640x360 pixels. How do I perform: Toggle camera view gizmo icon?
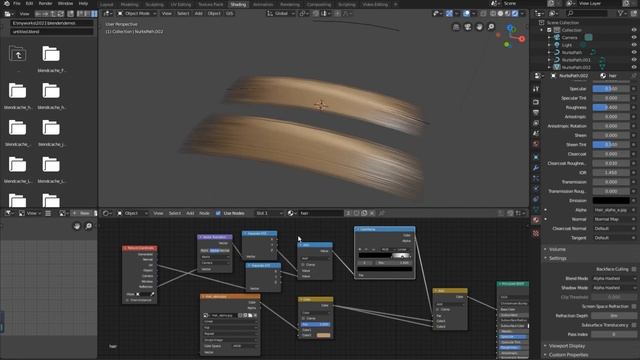[x=468, y=27]
